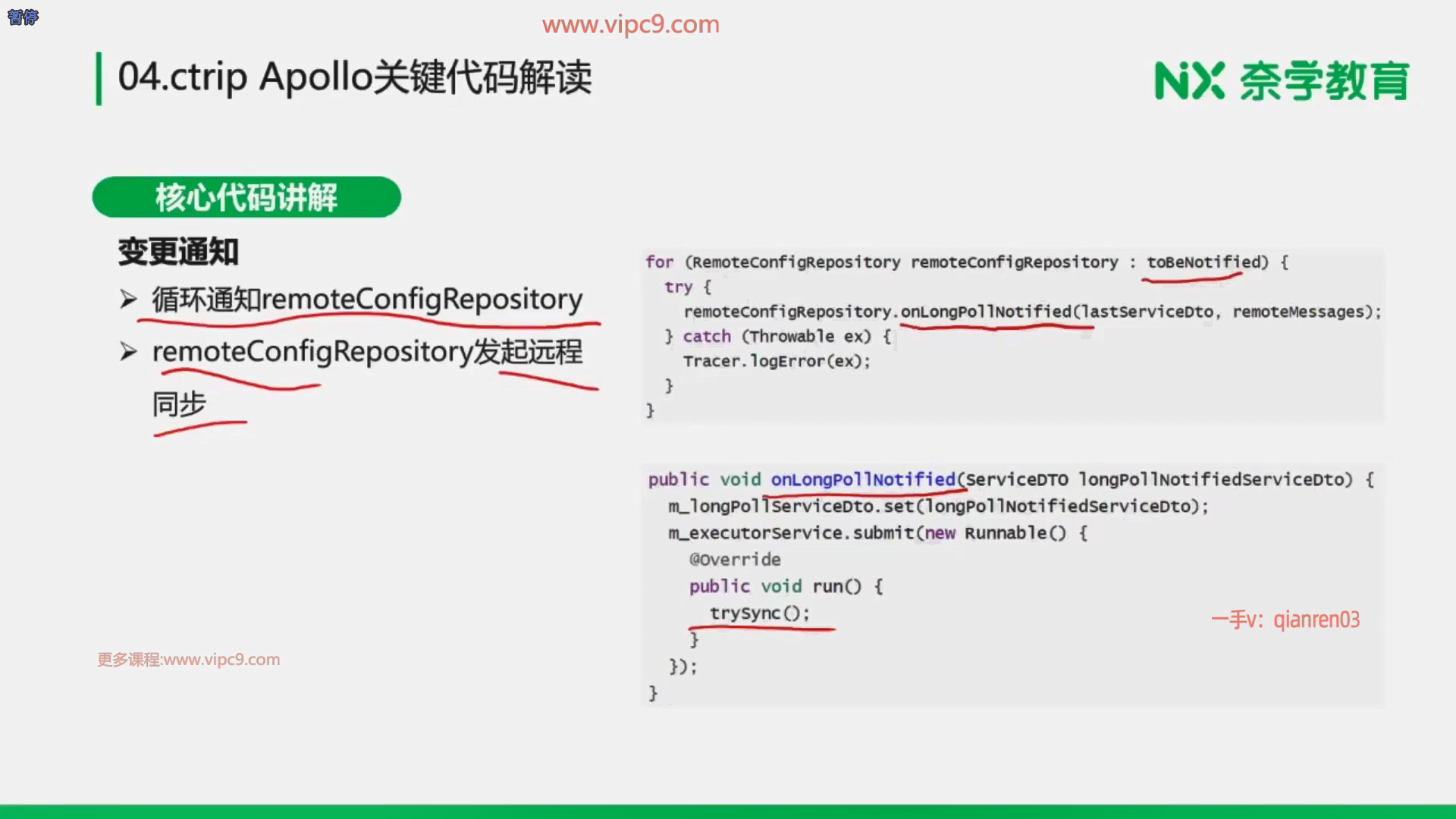The width and height of the screenshot is (1456, 819).
Task: Click the slide title 04.ctrip Apollo关键代码解读
Action: pos(354,77)
